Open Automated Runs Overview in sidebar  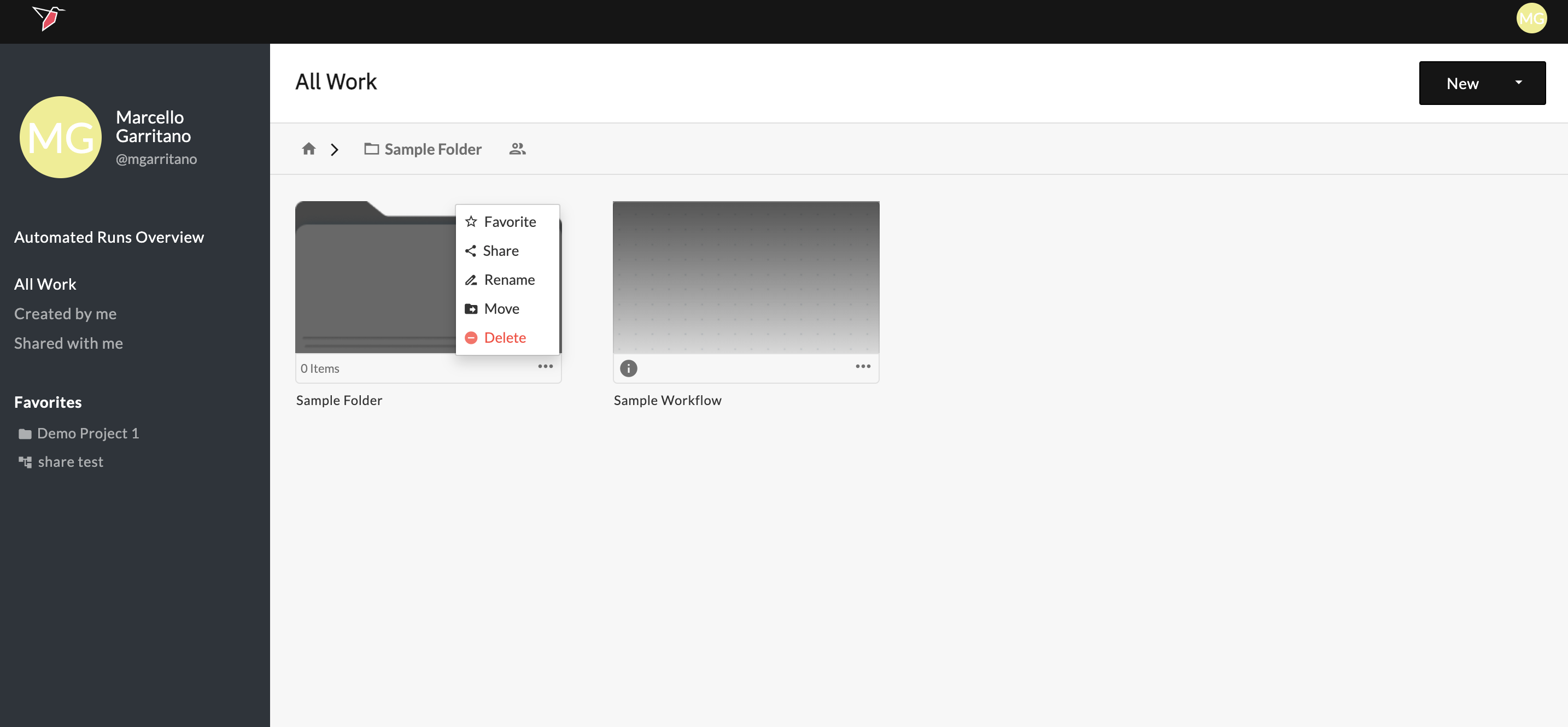point(109,237)
